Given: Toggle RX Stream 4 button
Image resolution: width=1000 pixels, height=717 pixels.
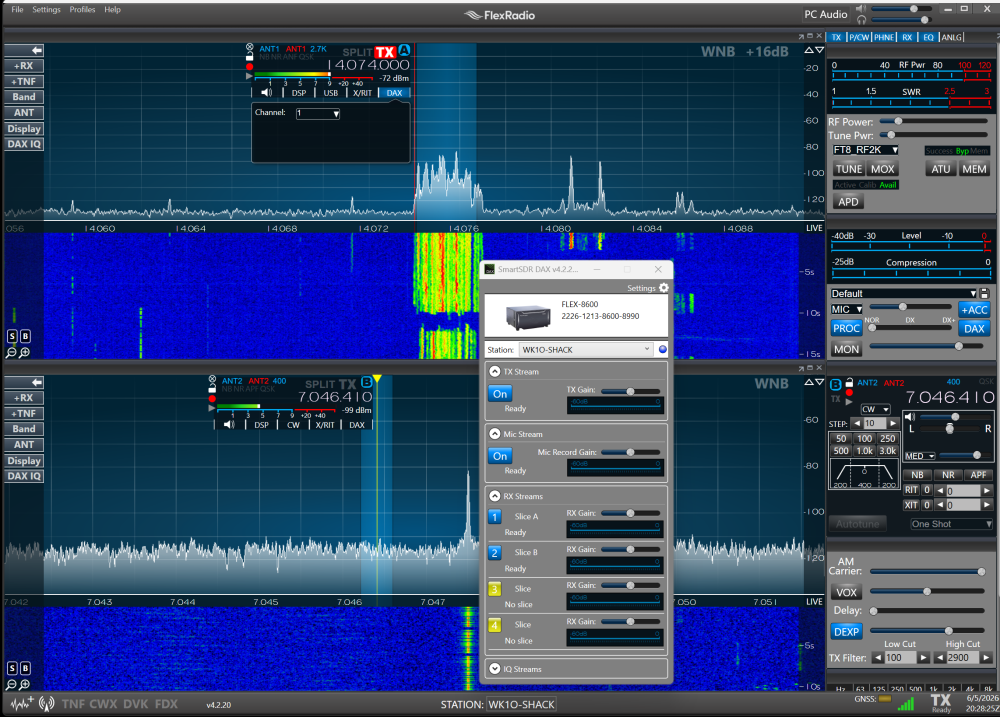Looking at the screenshot, I should tap(495, 625).
